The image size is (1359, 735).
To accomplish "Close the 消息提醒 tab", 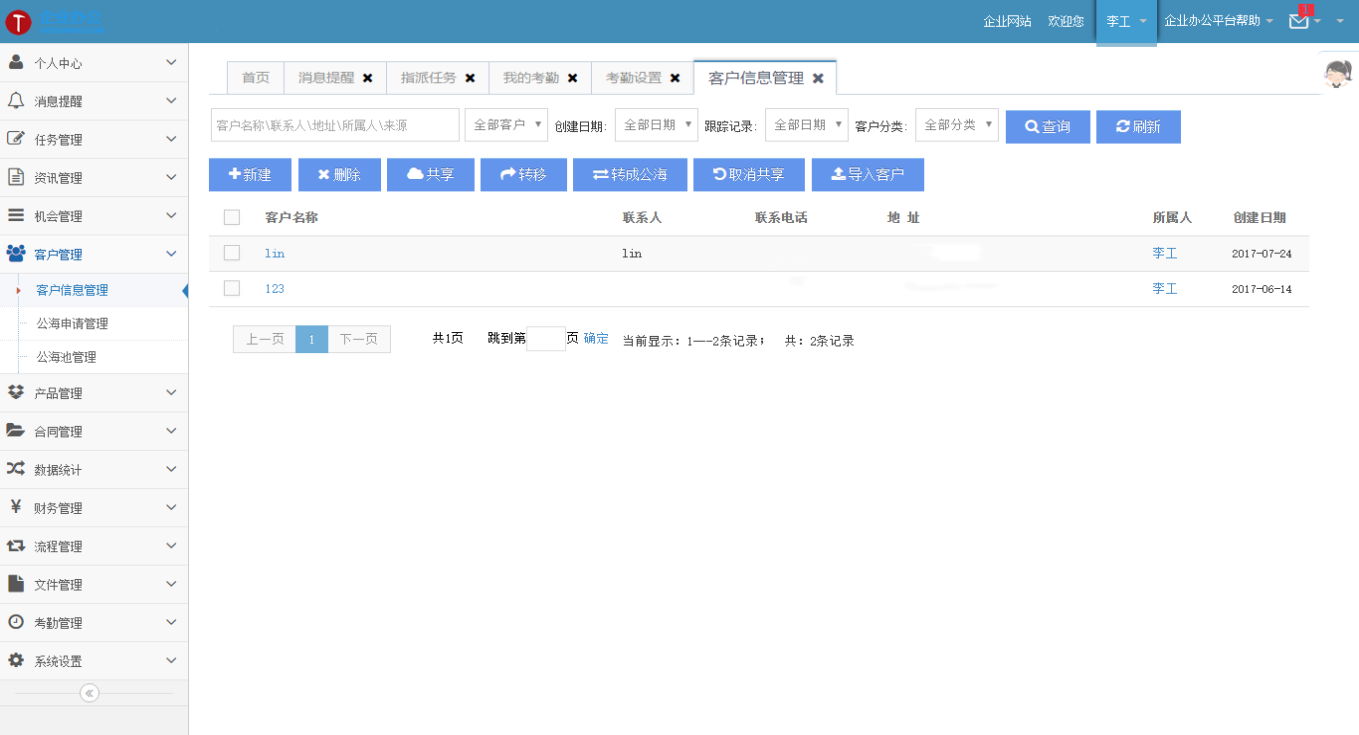I will pos(368,78).
